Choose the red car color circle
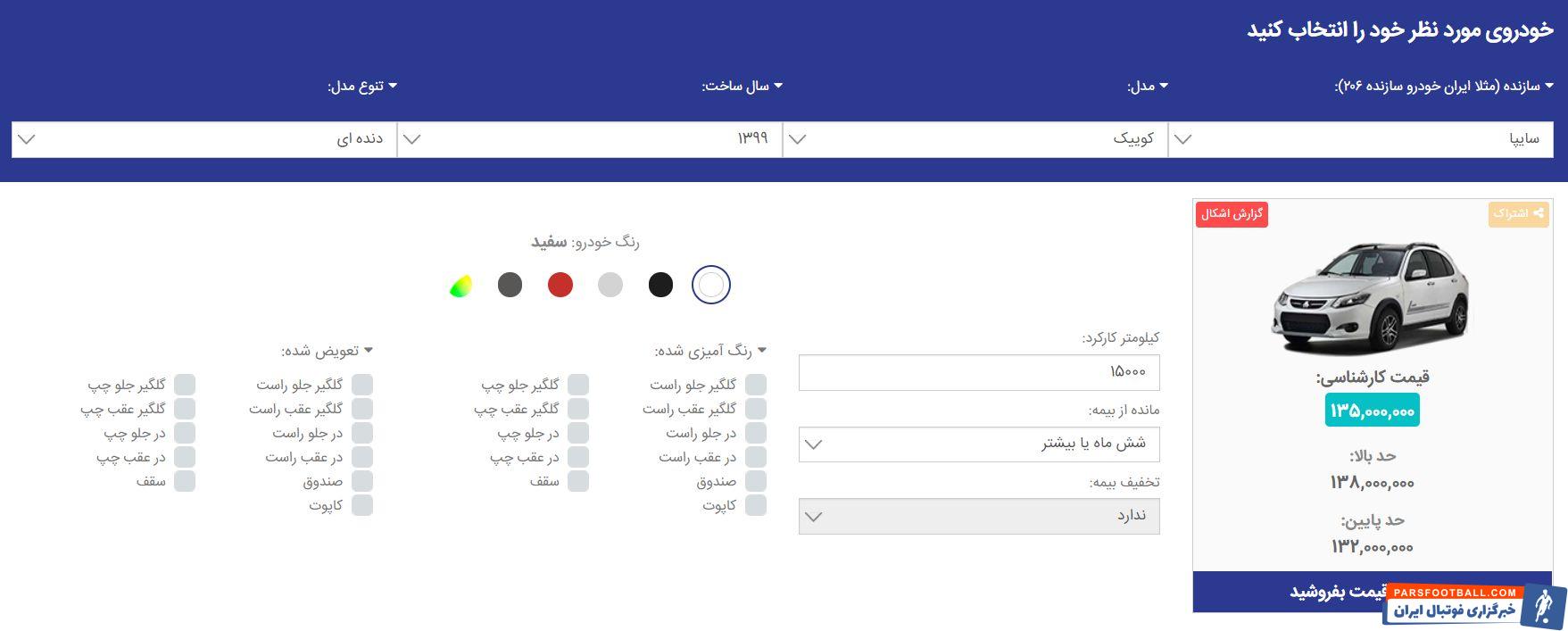Image resolution: width=1568 pixels, height=631 pixels. pos(560,285)
